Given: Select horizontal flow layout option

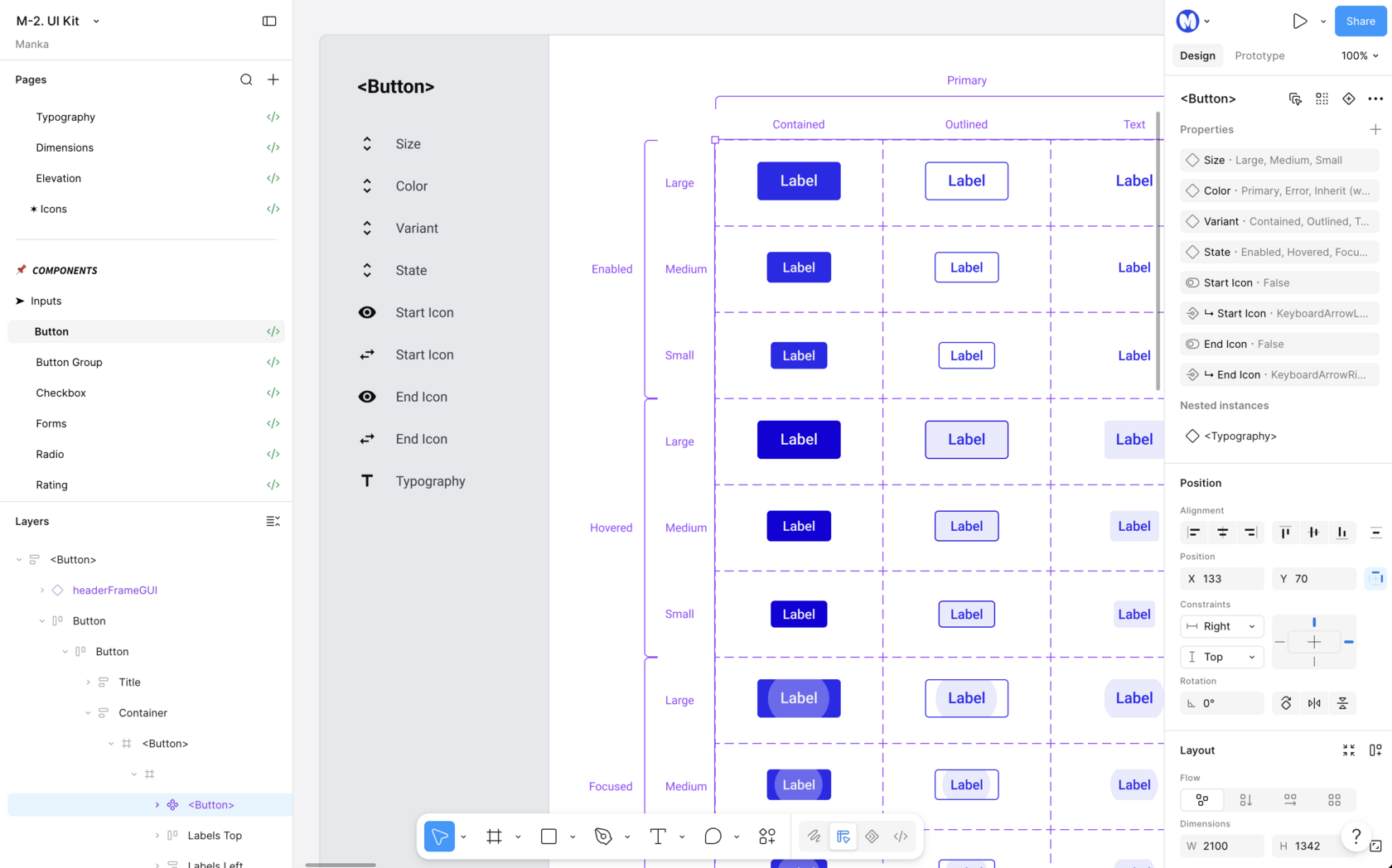Looking at the screenshot, I should tap(1290, 799).
